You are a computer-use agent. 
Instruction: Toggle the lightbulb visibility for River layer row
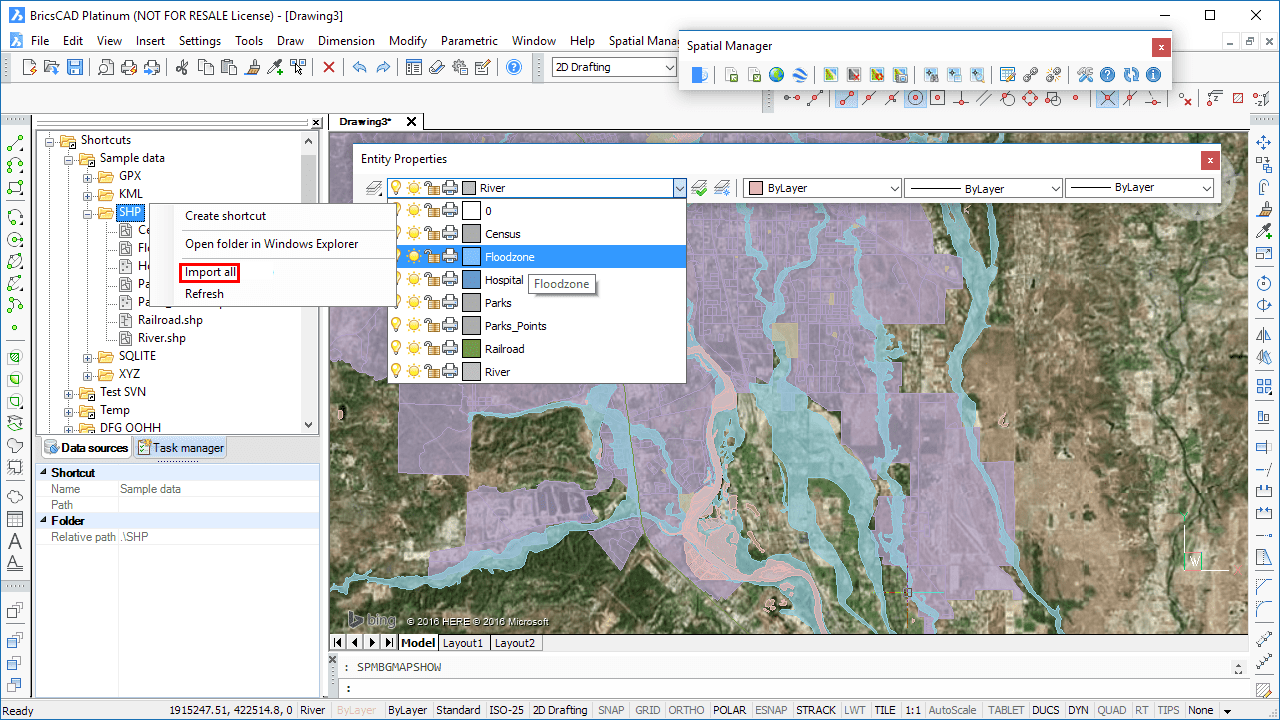396,371
